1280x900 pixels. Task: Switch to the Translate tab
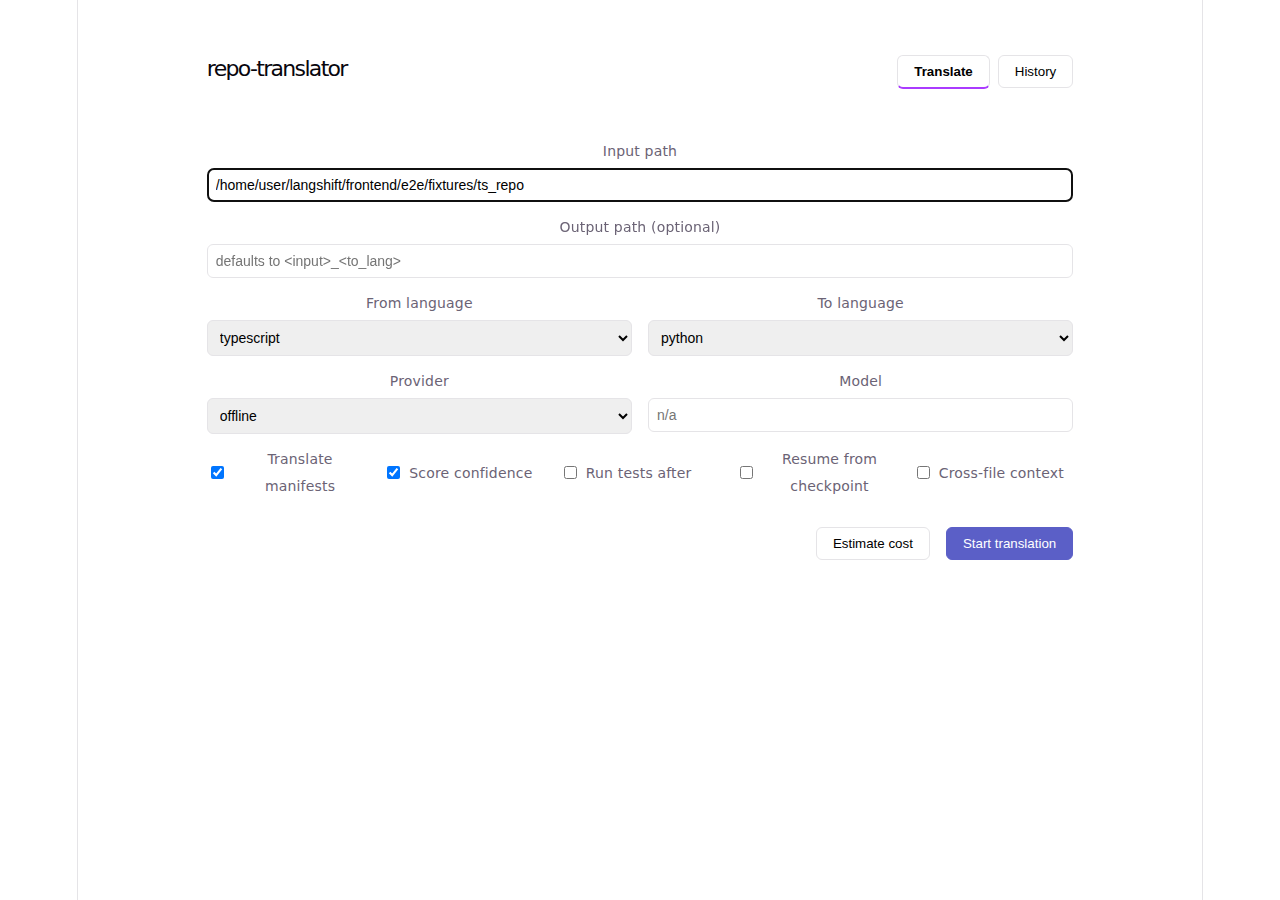[943, 72]
